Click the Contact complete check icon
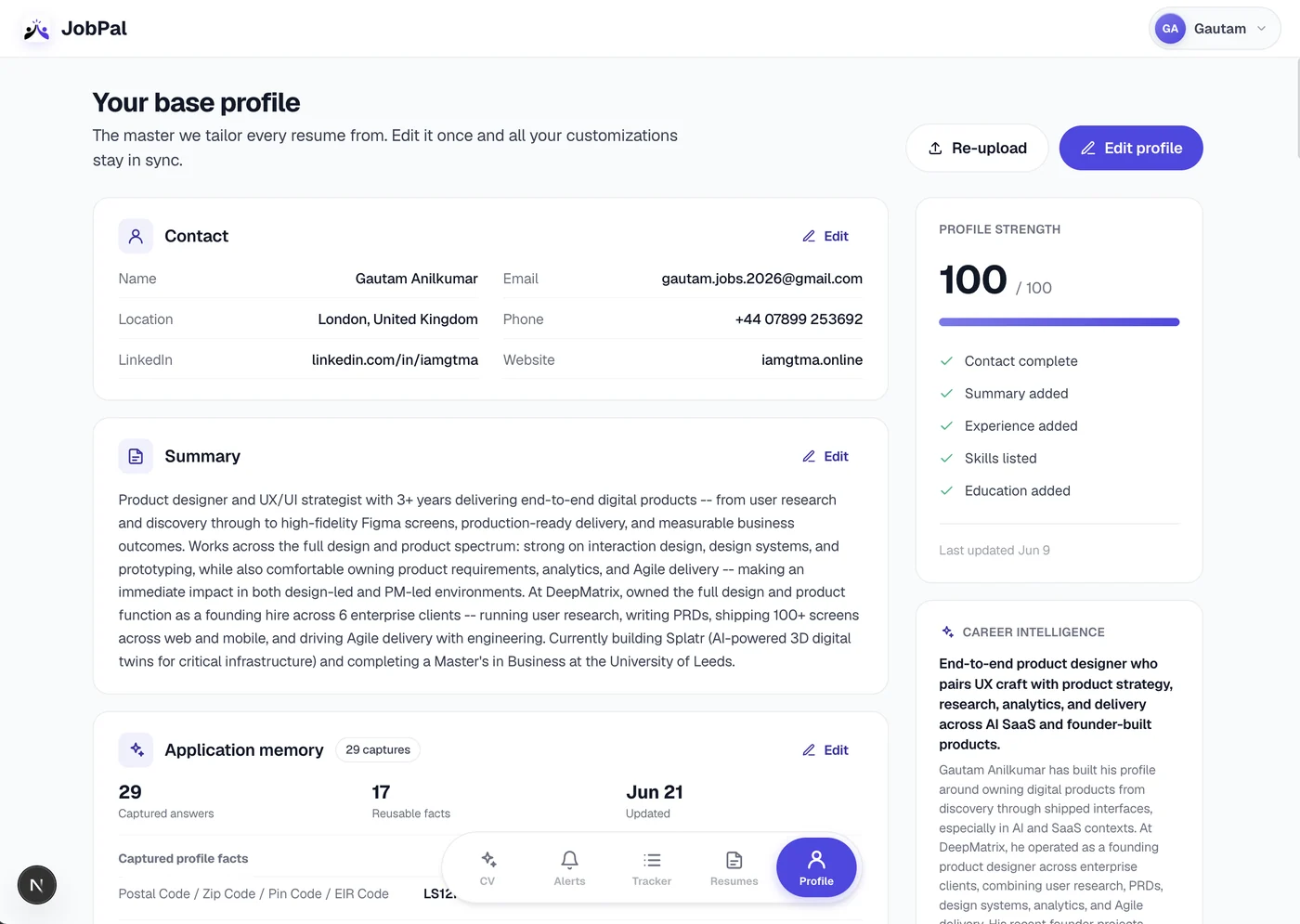Viewport: 1300px width, 924px height. pos(946,361)
